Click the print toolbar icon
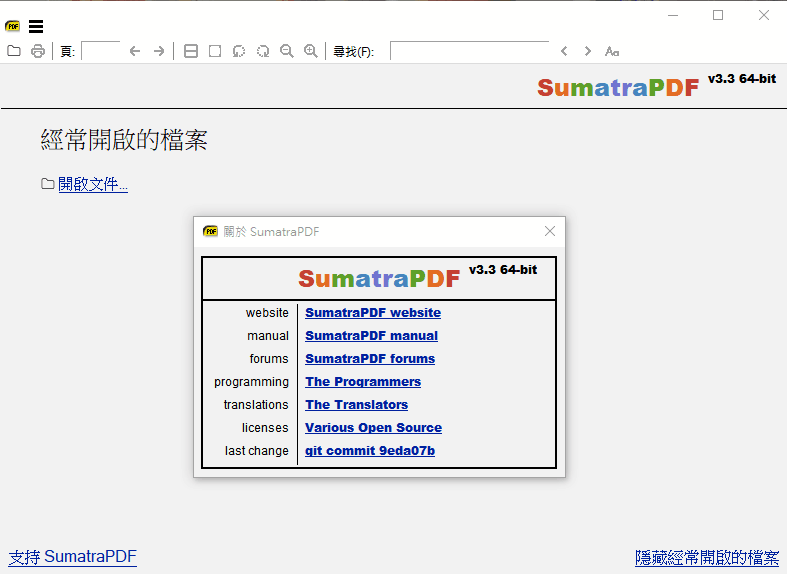Screen dimensions: 787x574 pos(38,51)
